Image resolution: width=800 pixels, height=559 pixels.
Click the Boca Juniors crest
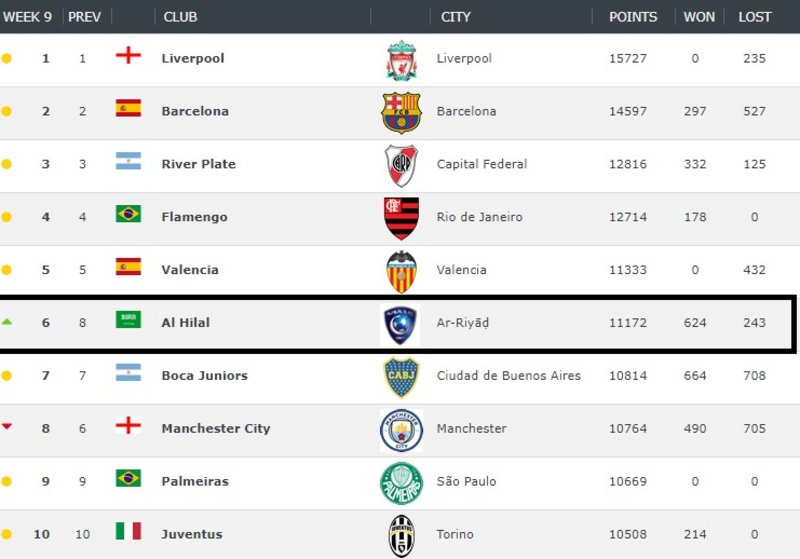coord(401,377)
